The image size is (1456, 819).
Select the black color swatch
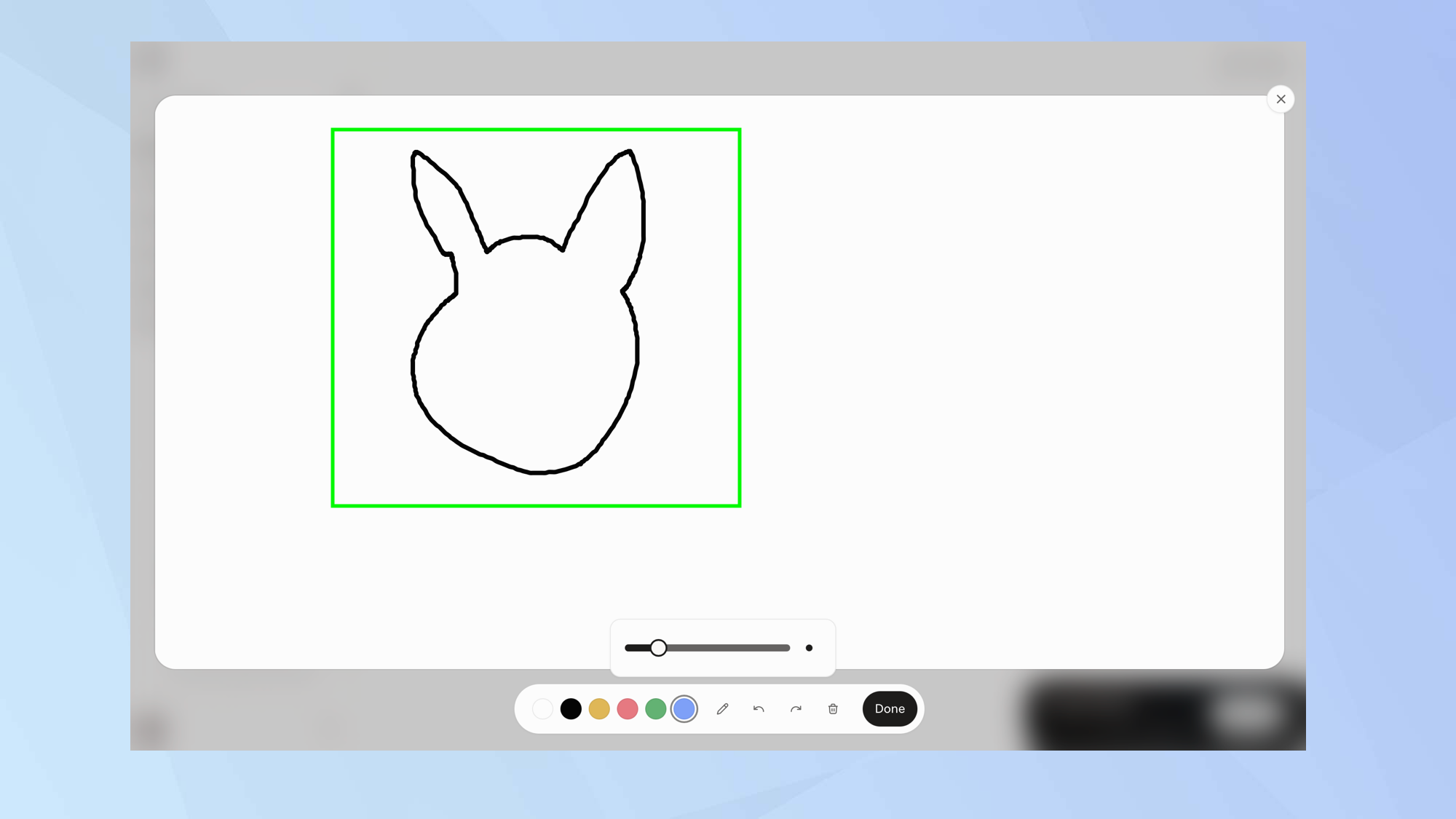(x=571, y=708)
